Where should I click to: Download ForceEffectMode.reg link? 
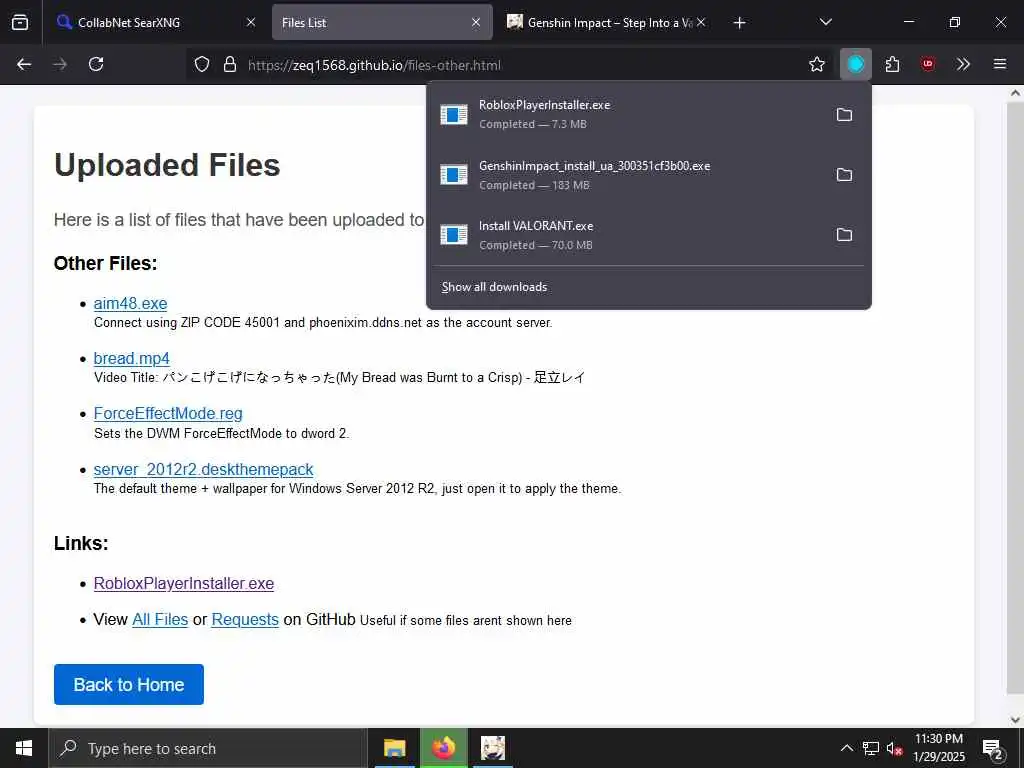point(168,413)
